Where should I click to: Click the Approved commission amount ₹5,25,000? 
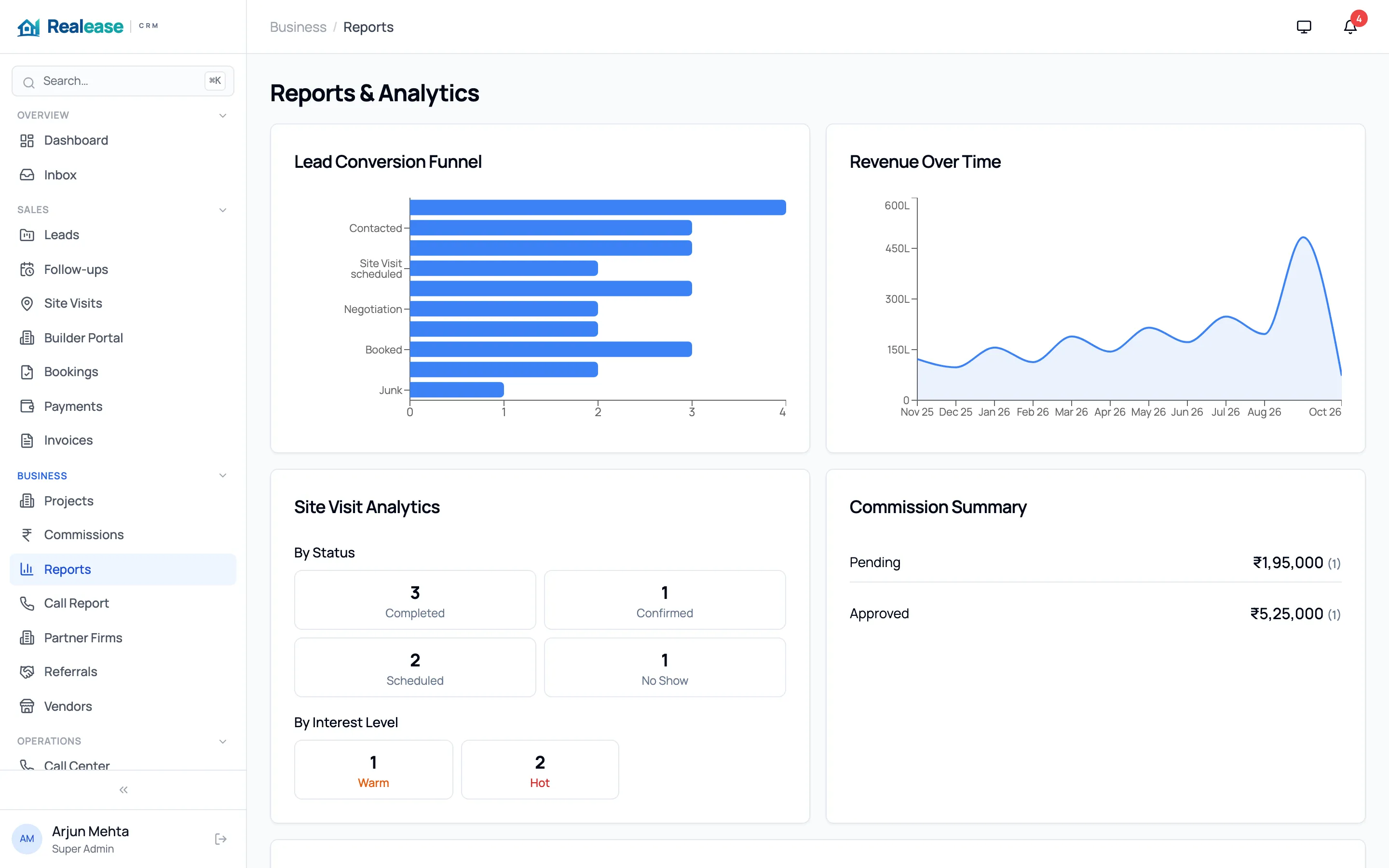1287,614
